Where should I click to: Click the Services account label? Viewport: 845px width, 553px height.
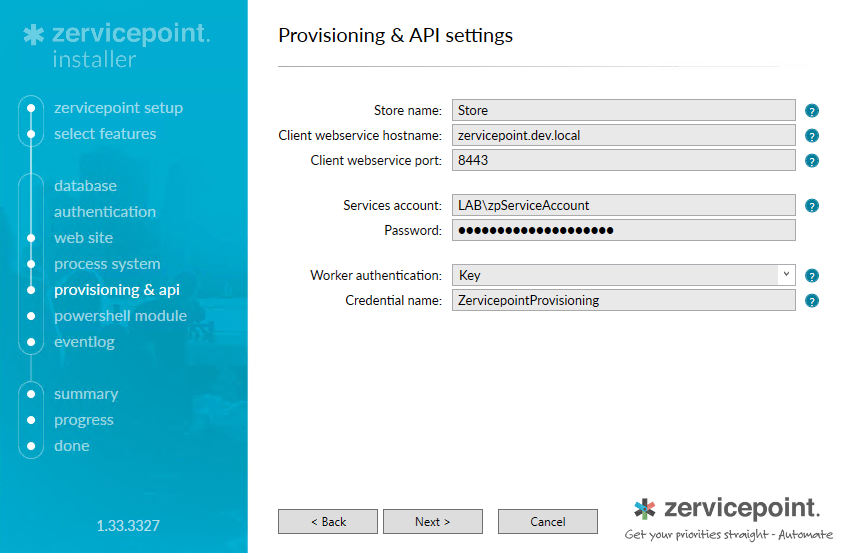[392, 205]
